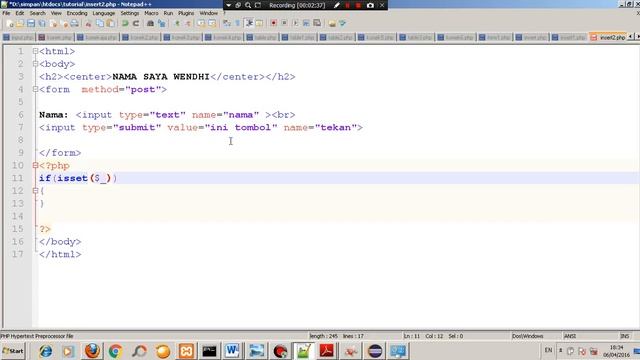
Task: Click the pencil annotate icon on the recording bar
Action: (x=336, y=5)
